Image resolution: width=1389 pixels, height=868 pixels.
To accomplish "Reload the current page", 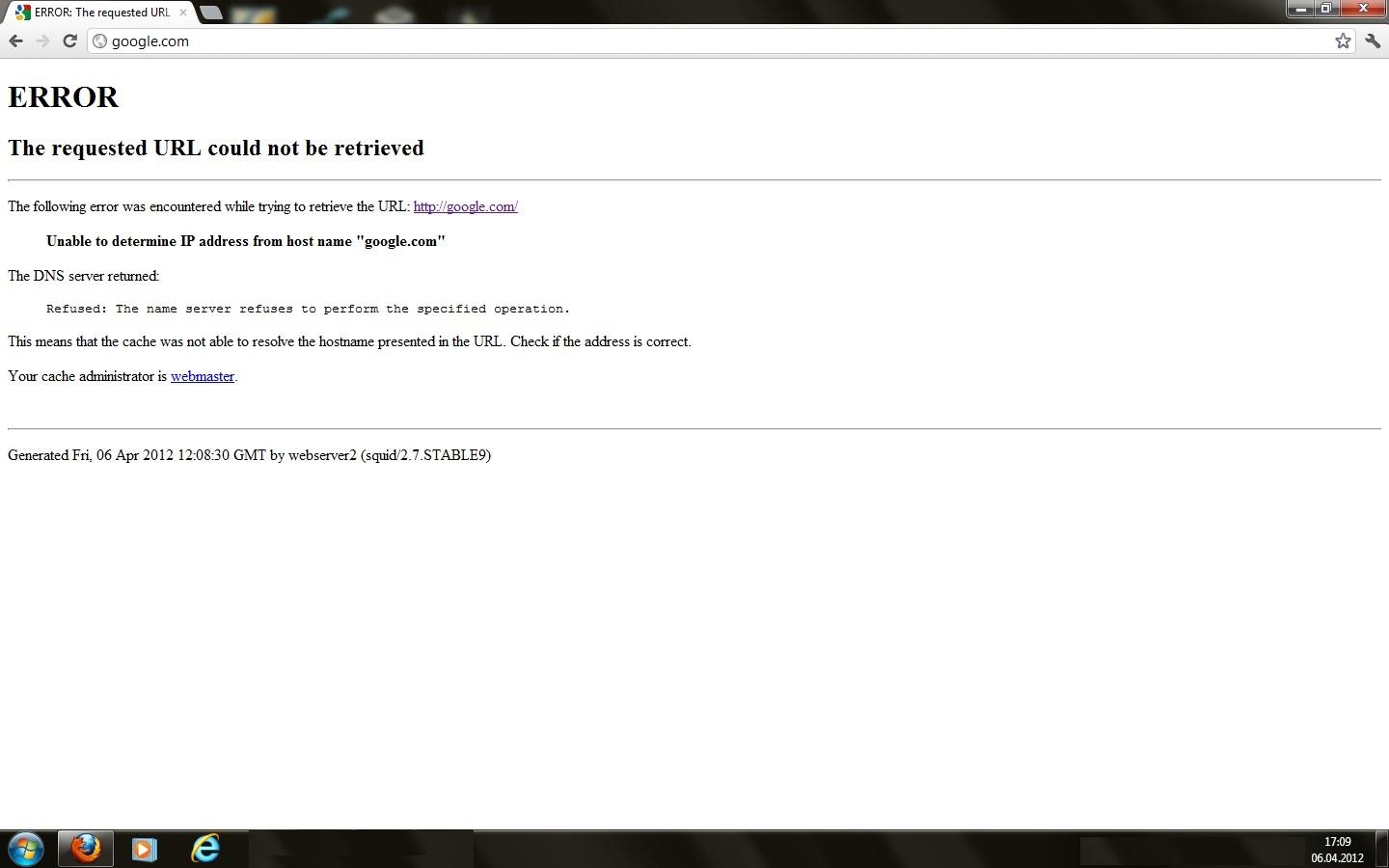I will 69,41.
